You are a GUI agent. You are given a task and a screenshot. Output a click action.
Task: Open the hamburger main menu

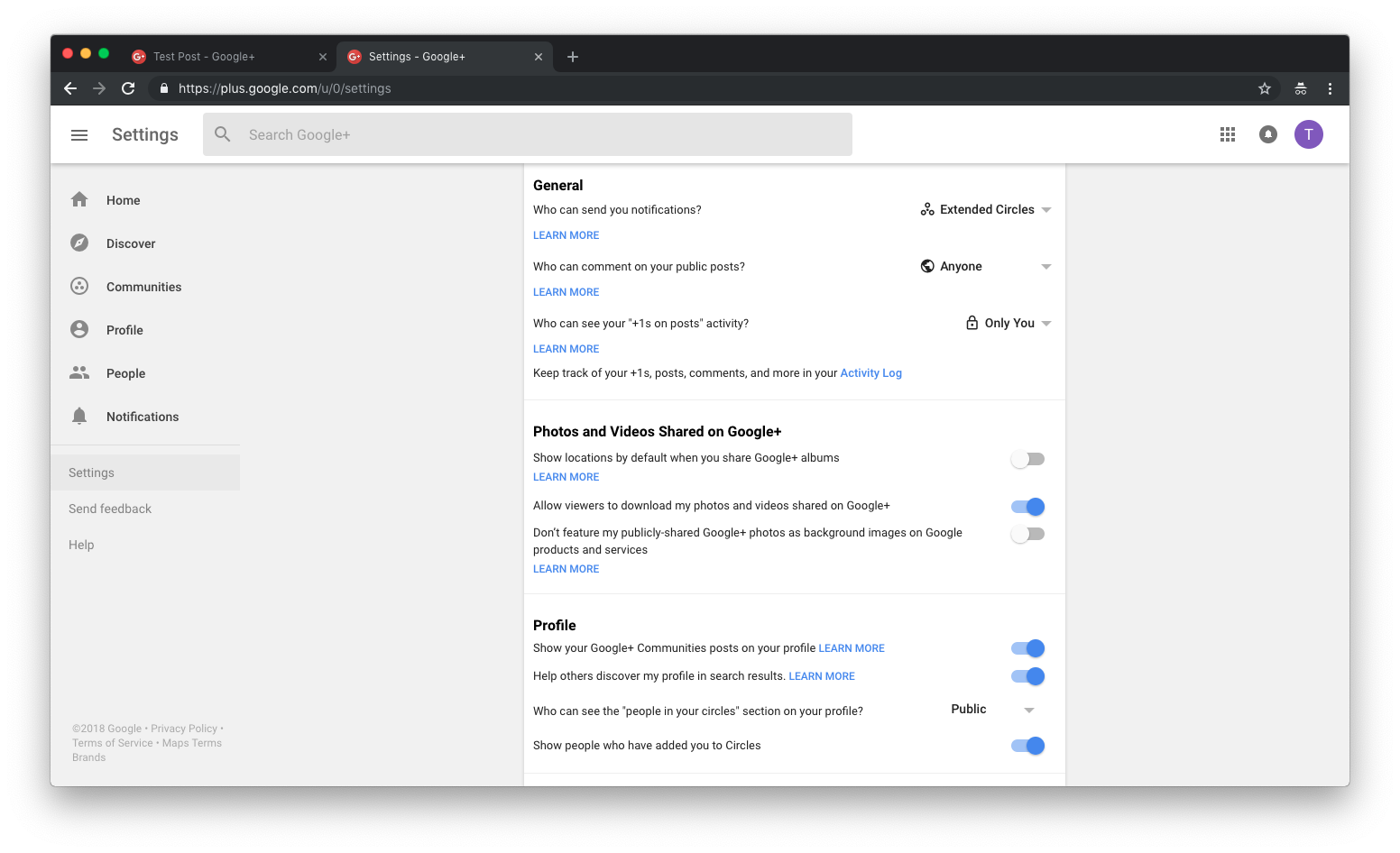[x=79, y=135]
